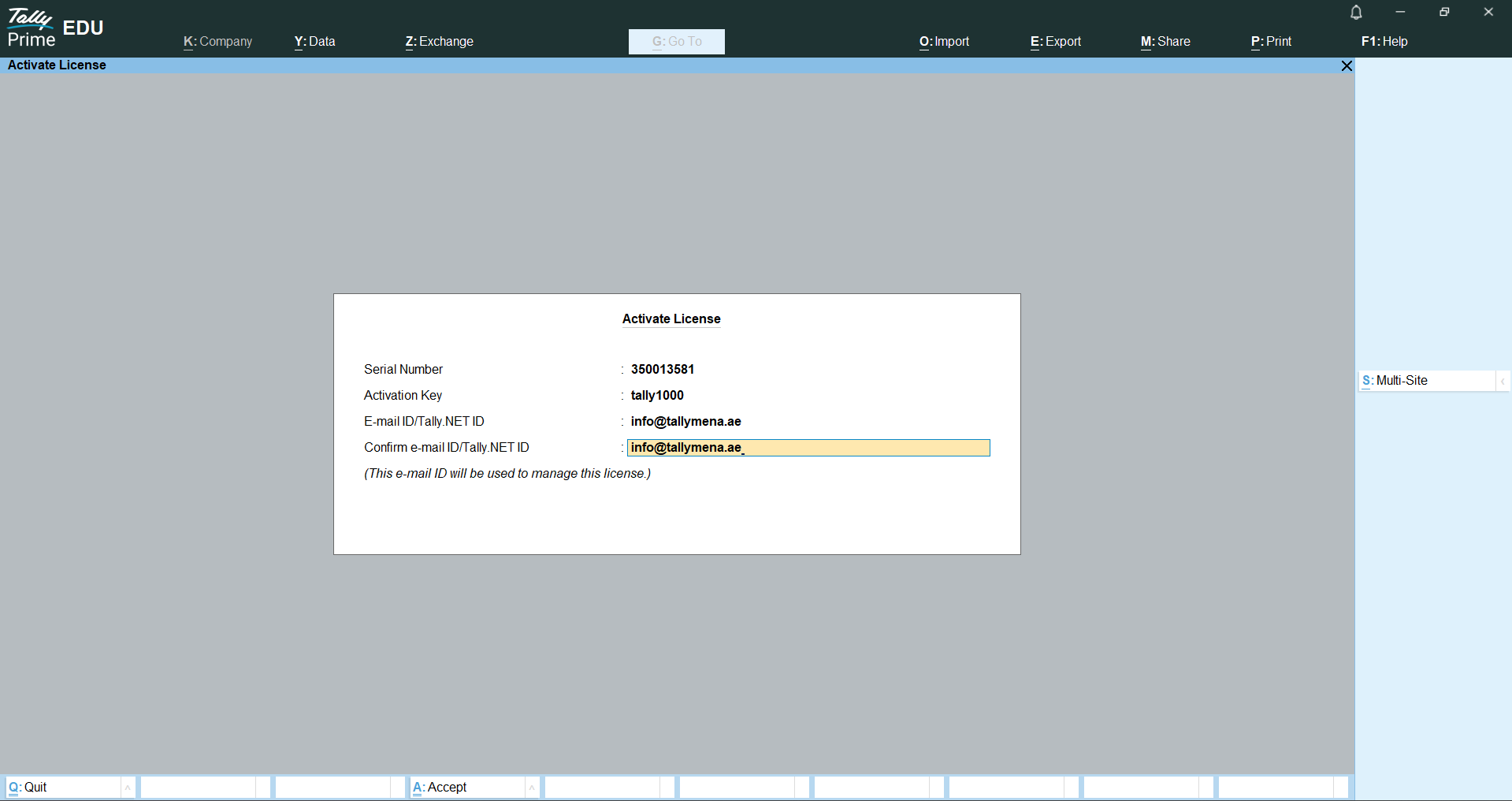Expand the arrow beside Multi-Site
The image size is (1512, 801).
[1503, 382]
